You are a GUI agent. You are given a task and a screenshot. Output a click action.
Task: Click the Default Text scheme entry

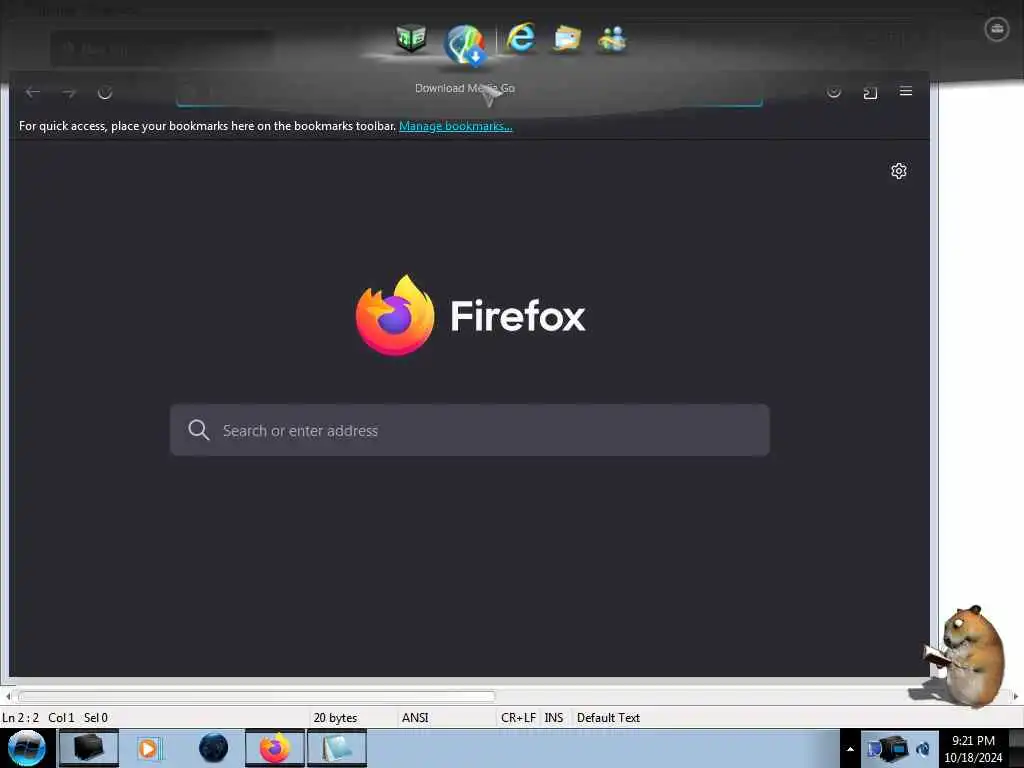[608, 718]
